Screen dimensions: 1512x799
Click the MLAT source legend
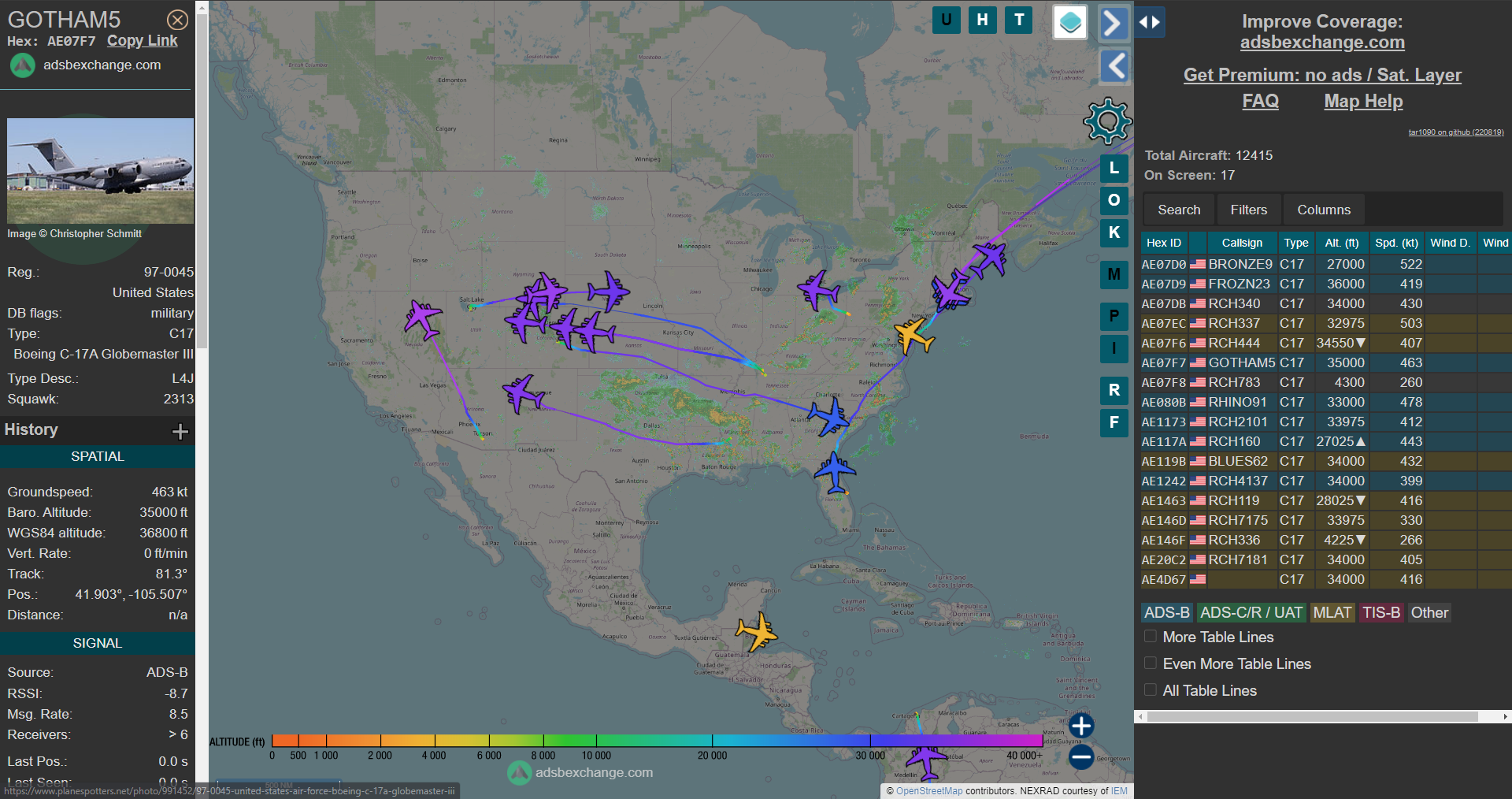point(1332,612)
